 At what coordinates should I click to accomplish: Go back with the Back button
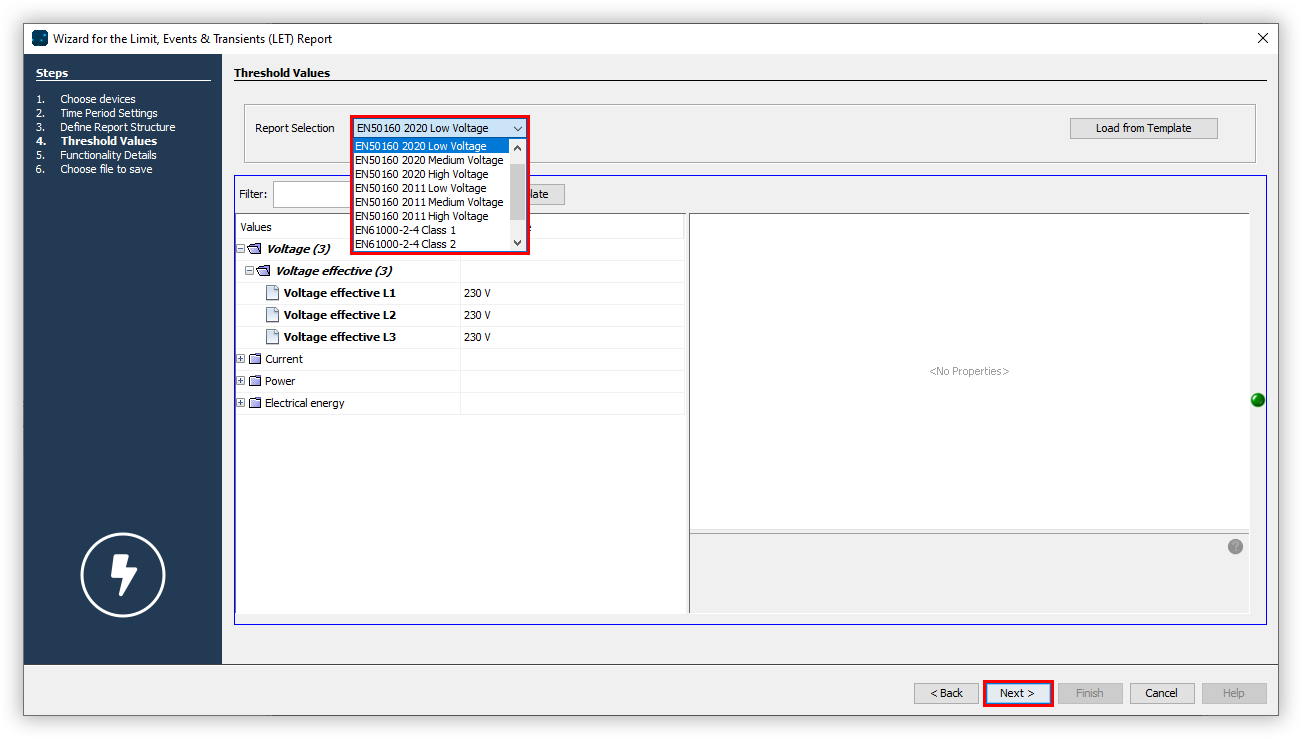pyautogui.click(x=946, y=693)
